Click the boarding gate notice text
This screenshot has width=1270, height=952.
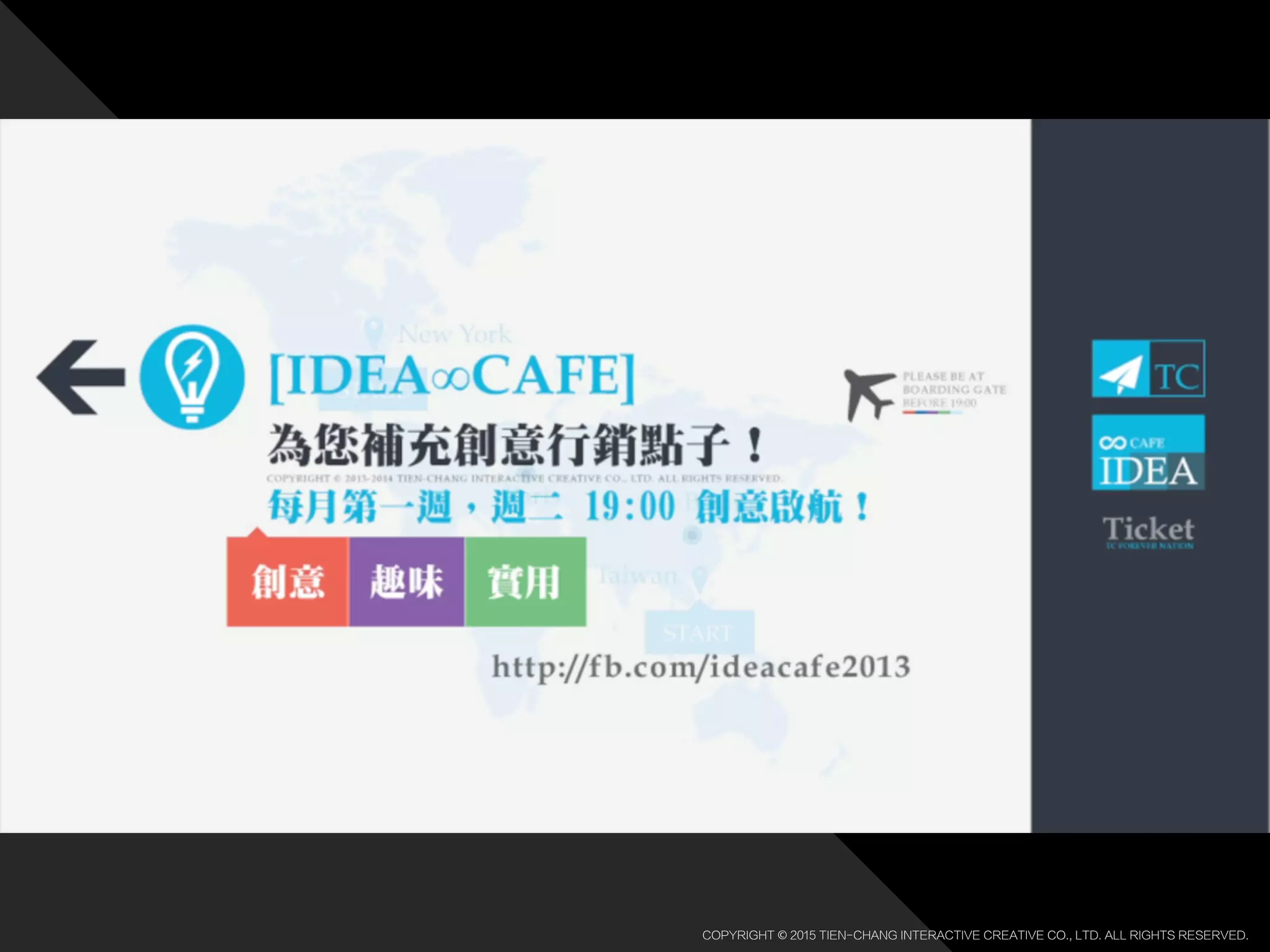pyautogui.click(x=953, y=389)
